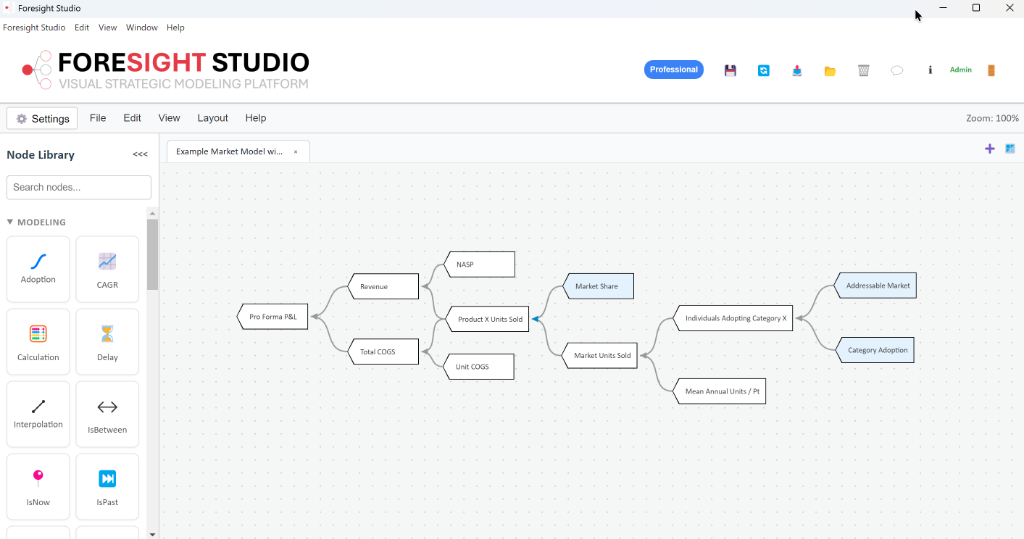Select the IsBetween node type
The height and width of the screenshot is (539, 1024).
pos(107,414)
